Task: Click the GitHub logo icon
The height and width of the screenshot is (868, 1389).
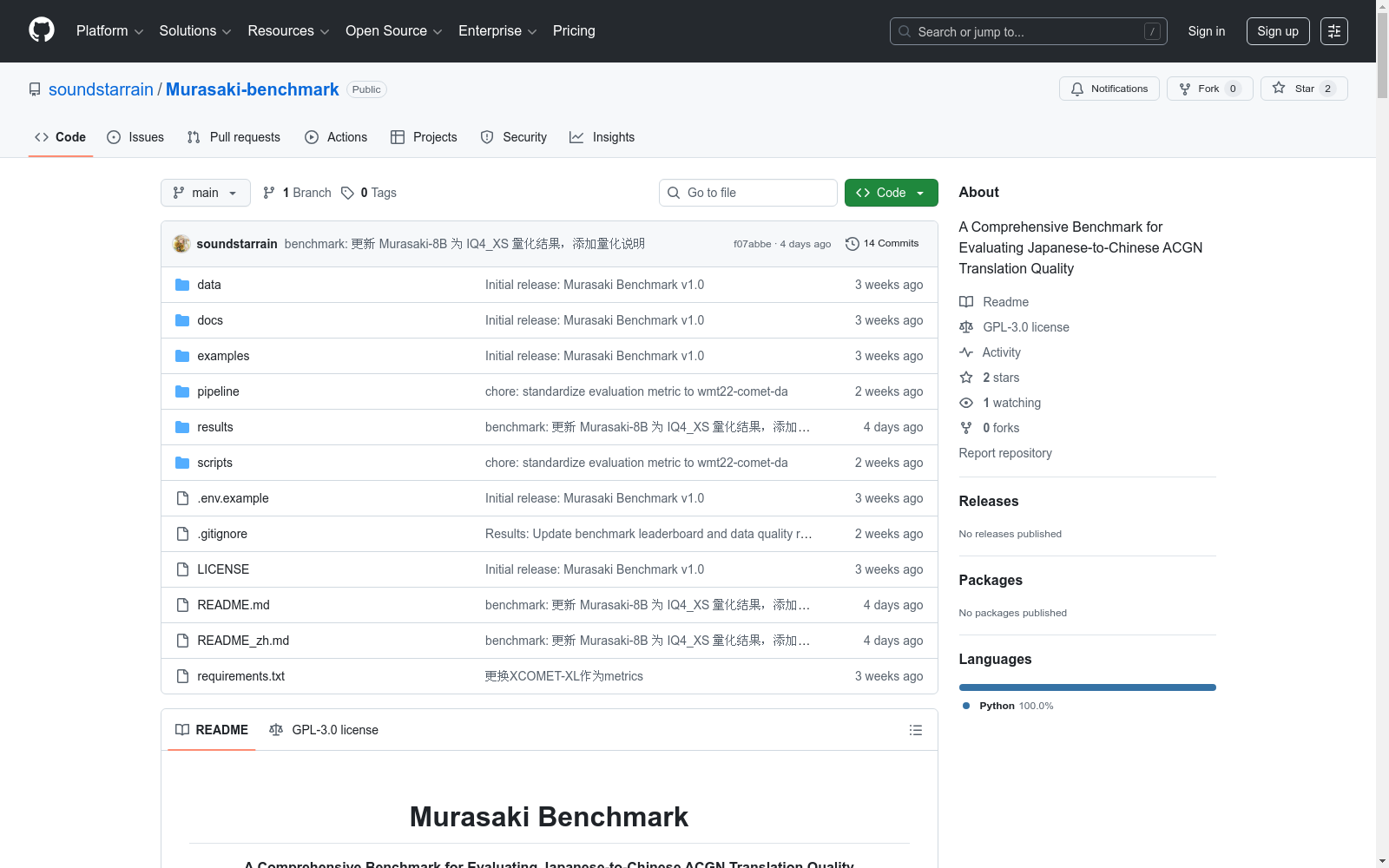Action: pyautogui.click(x=42, y=30)
